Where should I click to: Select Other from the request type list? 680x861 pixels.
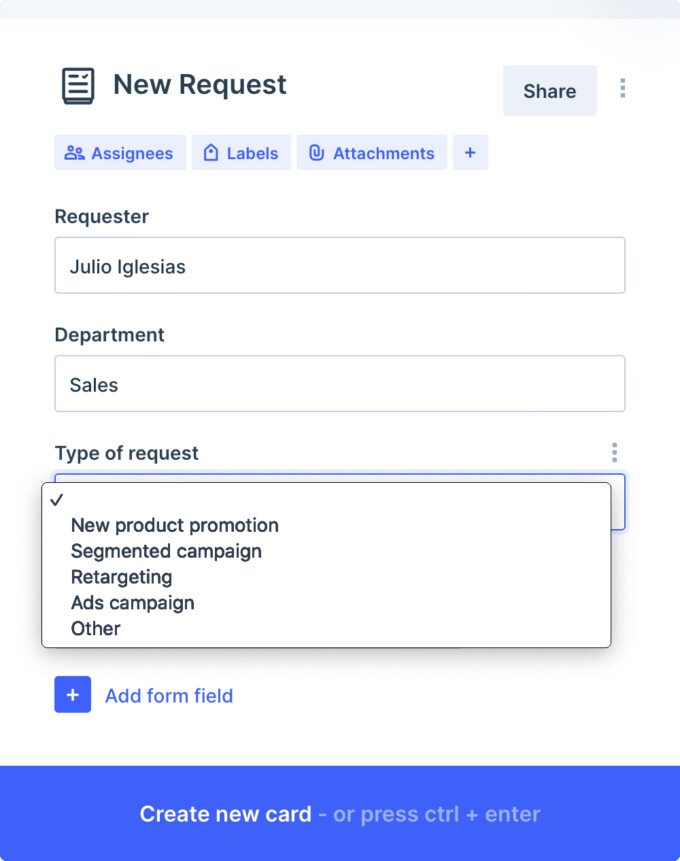pyautogui.click(x=95, y=629)
